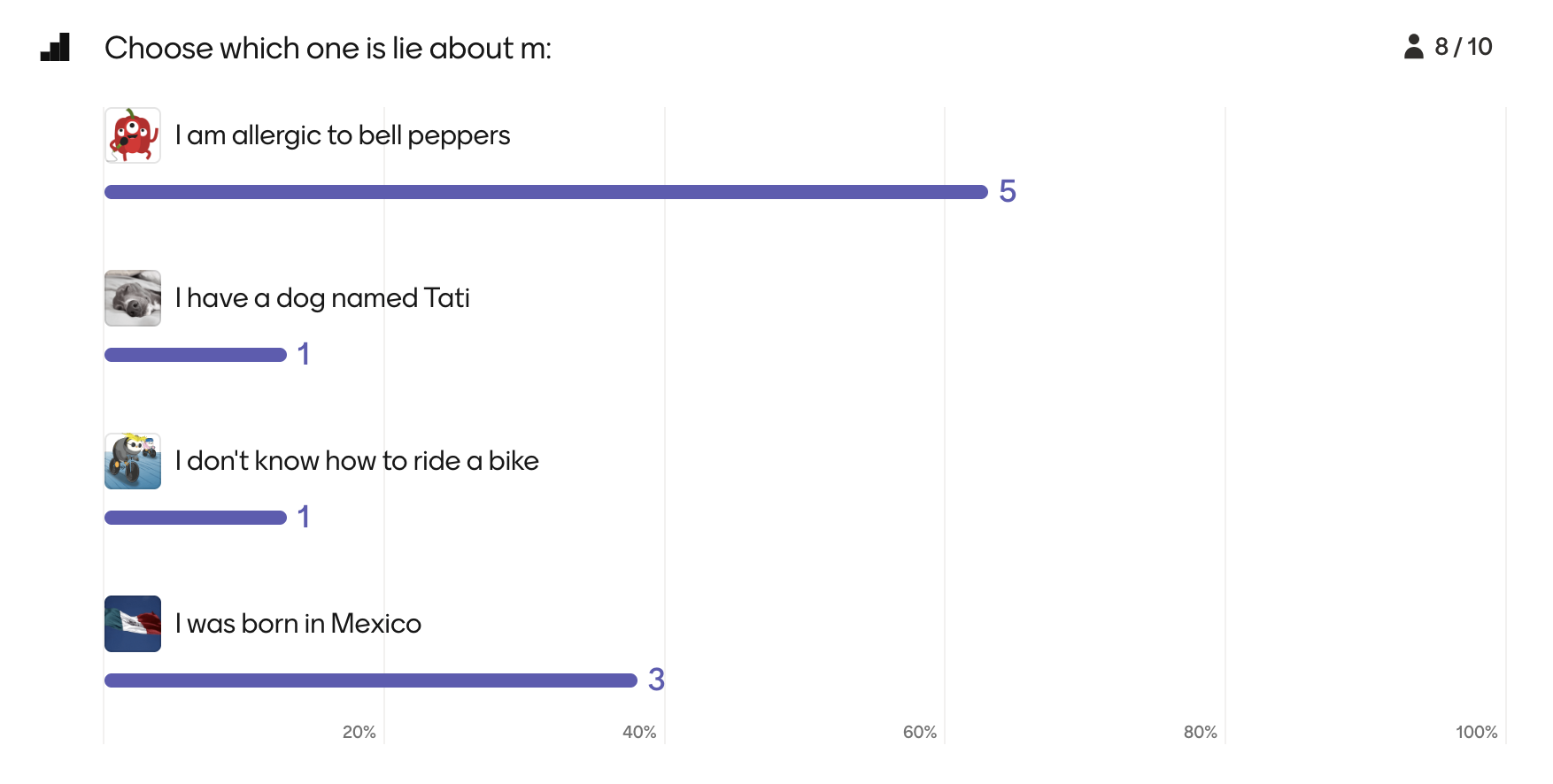This screenshot has width=1553, height=784.
Task: Click the born in Mexico result bar
Action: (x=370, y=680)
